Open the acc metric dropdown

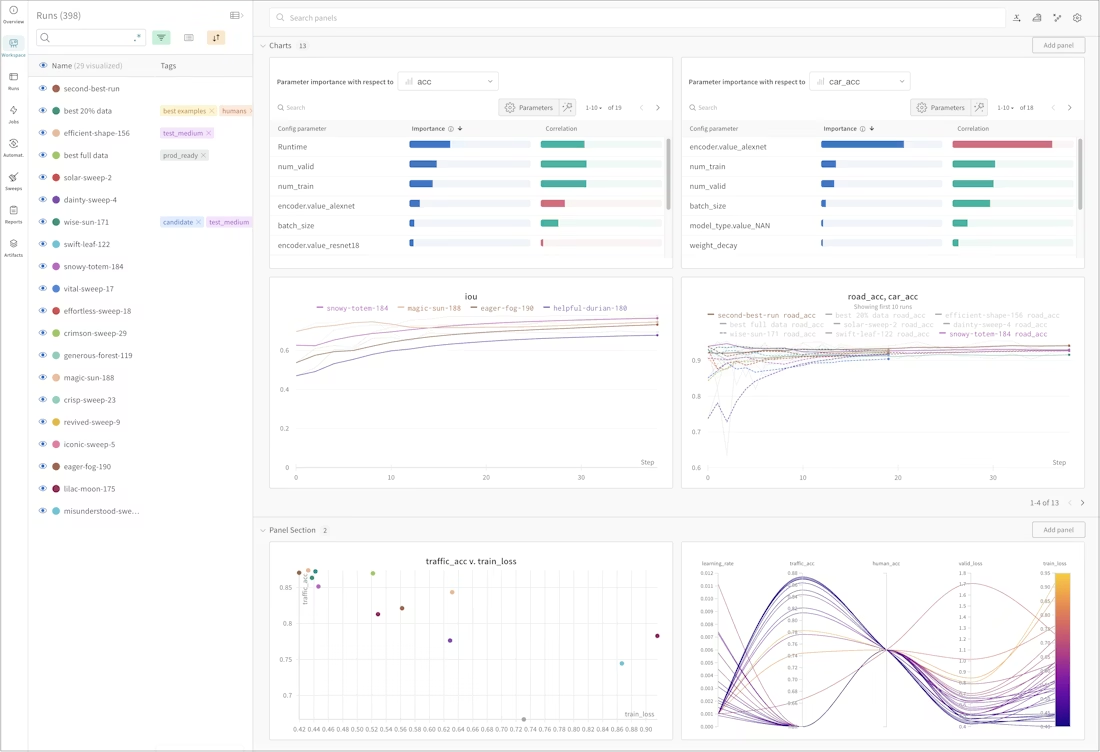[x=448, y=81]
